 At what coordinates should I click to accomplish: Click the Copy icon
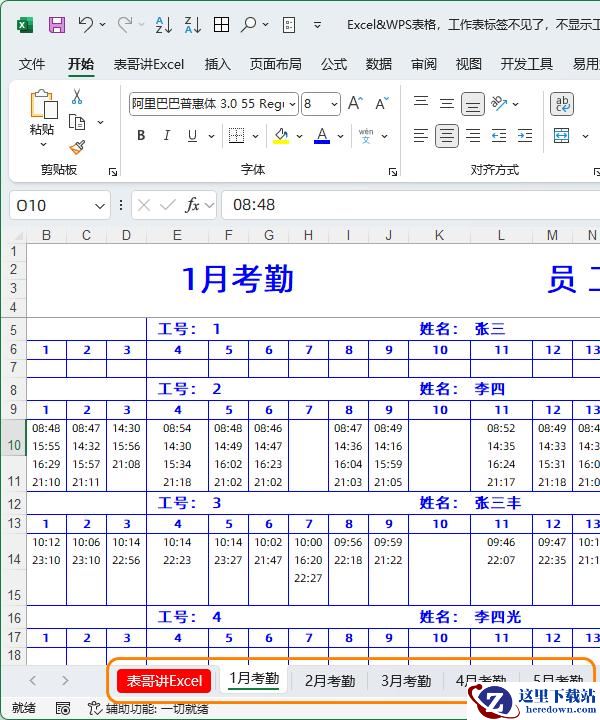pyautogui.click(x=77, y=123)
